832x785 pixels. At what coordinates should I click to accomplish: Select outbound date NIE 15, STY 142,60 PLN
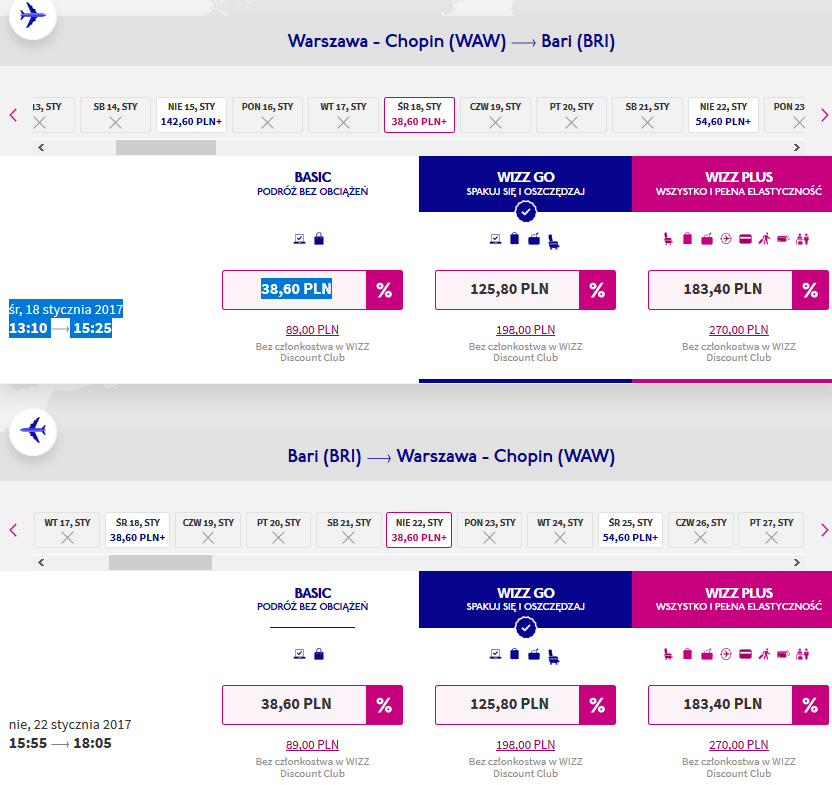coord(192,115)
